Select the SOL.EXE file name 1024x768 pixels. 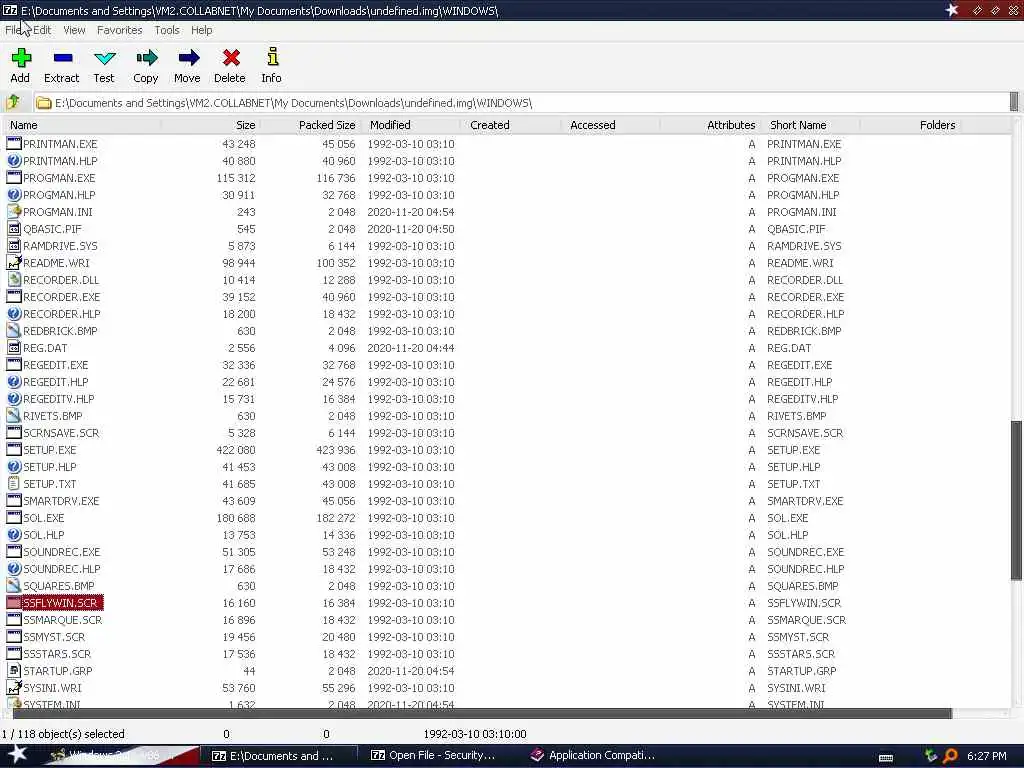(44, 518)
